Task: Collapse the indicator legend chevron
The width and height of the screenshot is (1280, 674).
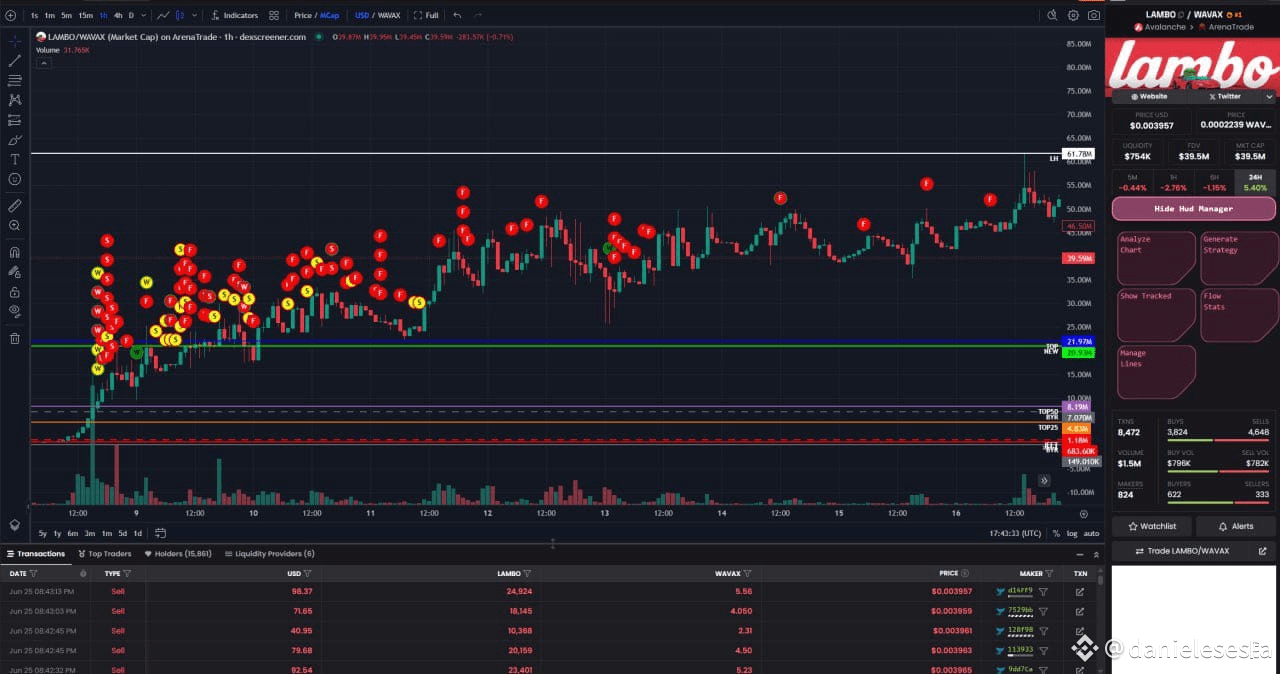Action: (44, 62)
